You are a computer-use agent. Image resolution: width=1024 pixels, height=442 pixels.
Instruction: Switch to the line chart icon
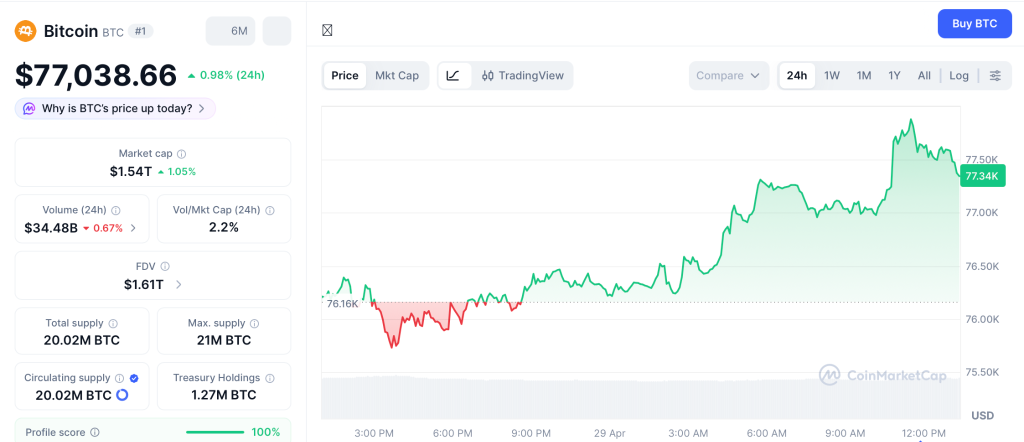point(453,76)
